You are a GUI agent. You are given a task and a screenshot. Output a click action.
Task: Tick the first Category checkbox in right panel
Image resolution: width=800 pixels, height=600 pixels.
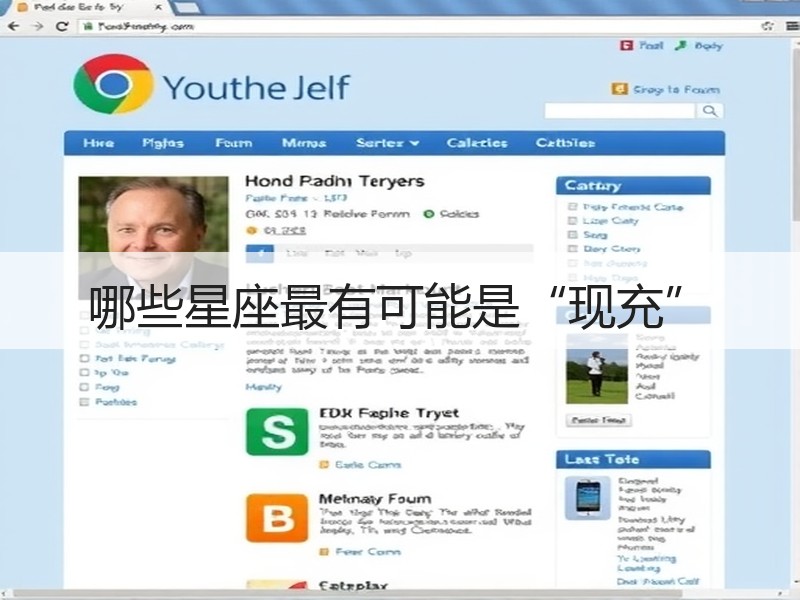tap(572, 207)
